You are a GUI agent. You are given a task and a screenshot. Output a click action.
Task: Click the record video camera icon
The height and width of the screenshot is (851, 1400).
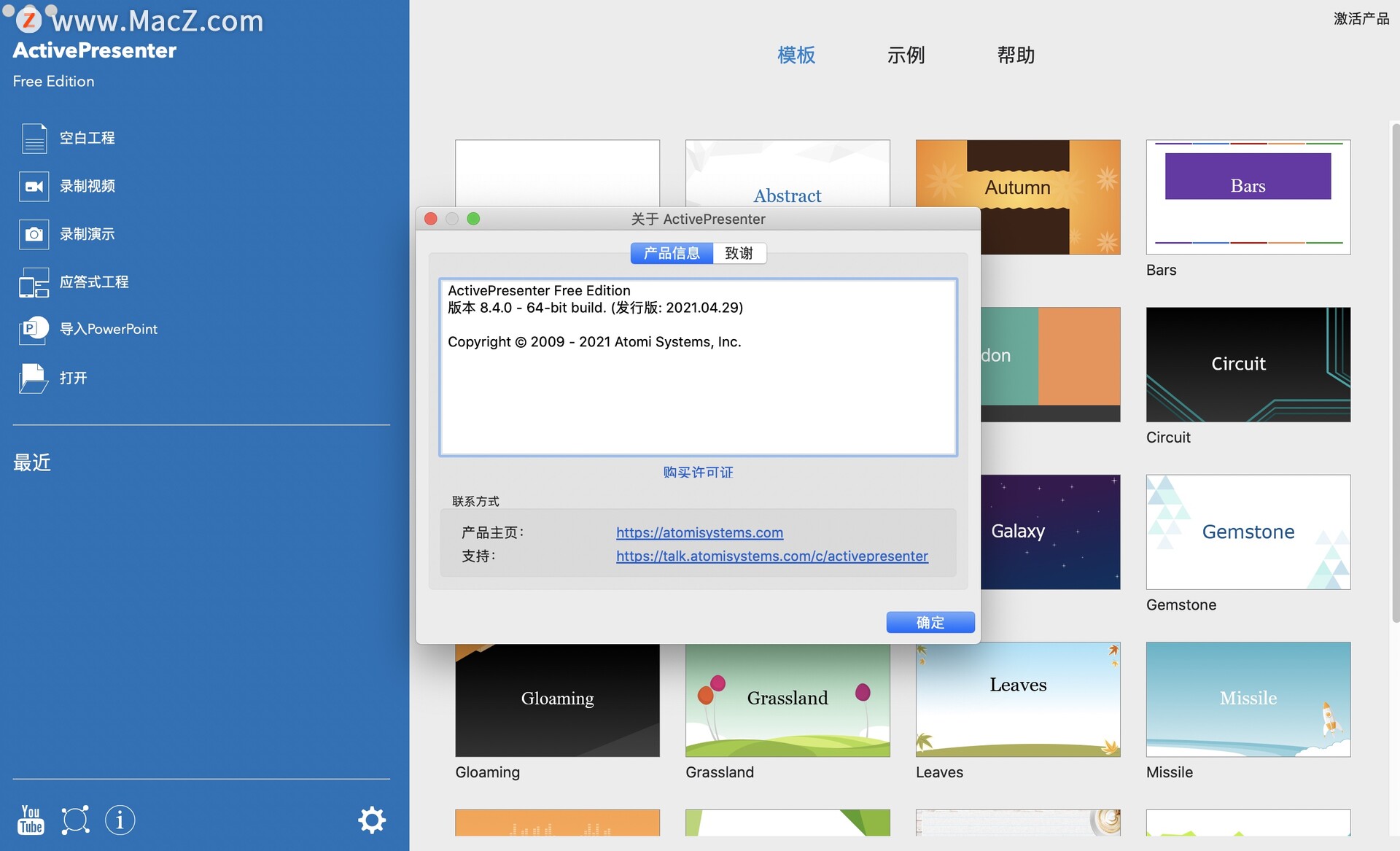[34, 186]
